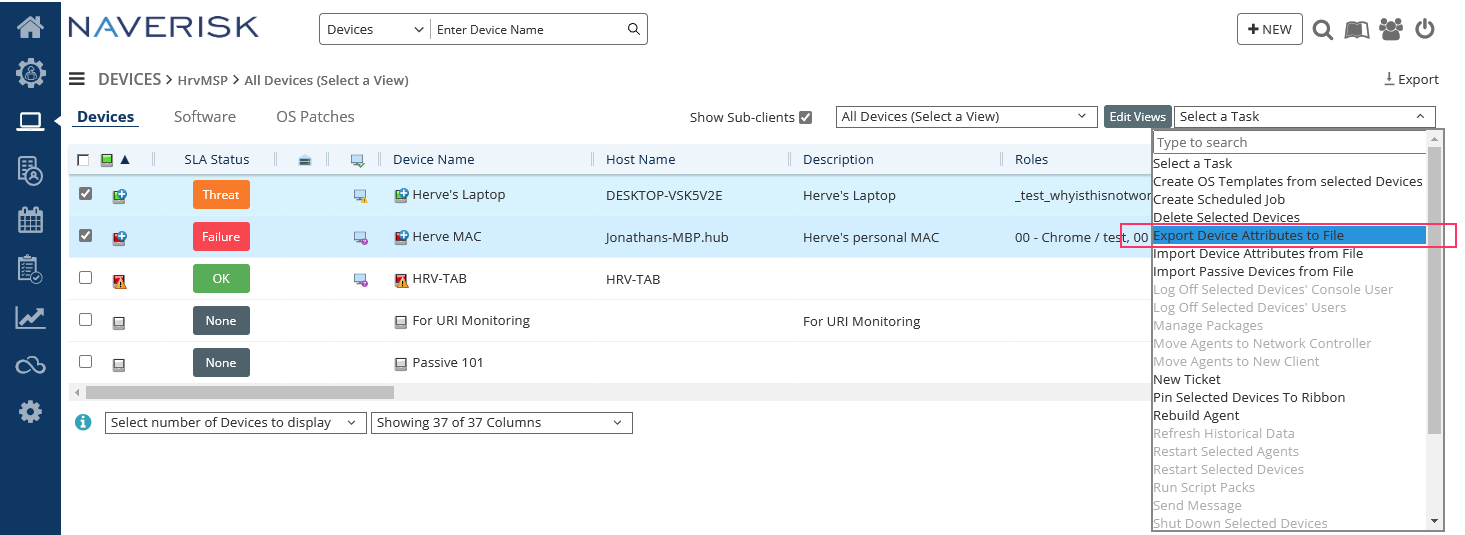This screenshot has width=1465, height=535.
Task: Click the Home icon in sidebar
Action: pyautogui.click(x=30, y=27)
